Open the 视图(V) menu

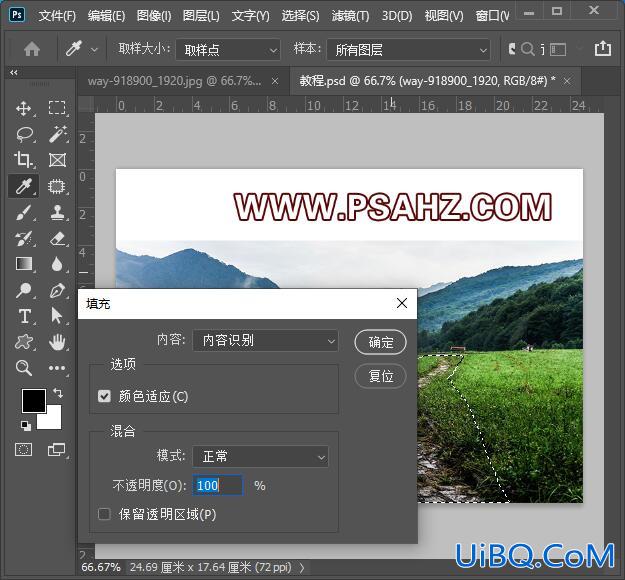pos(444,16)
